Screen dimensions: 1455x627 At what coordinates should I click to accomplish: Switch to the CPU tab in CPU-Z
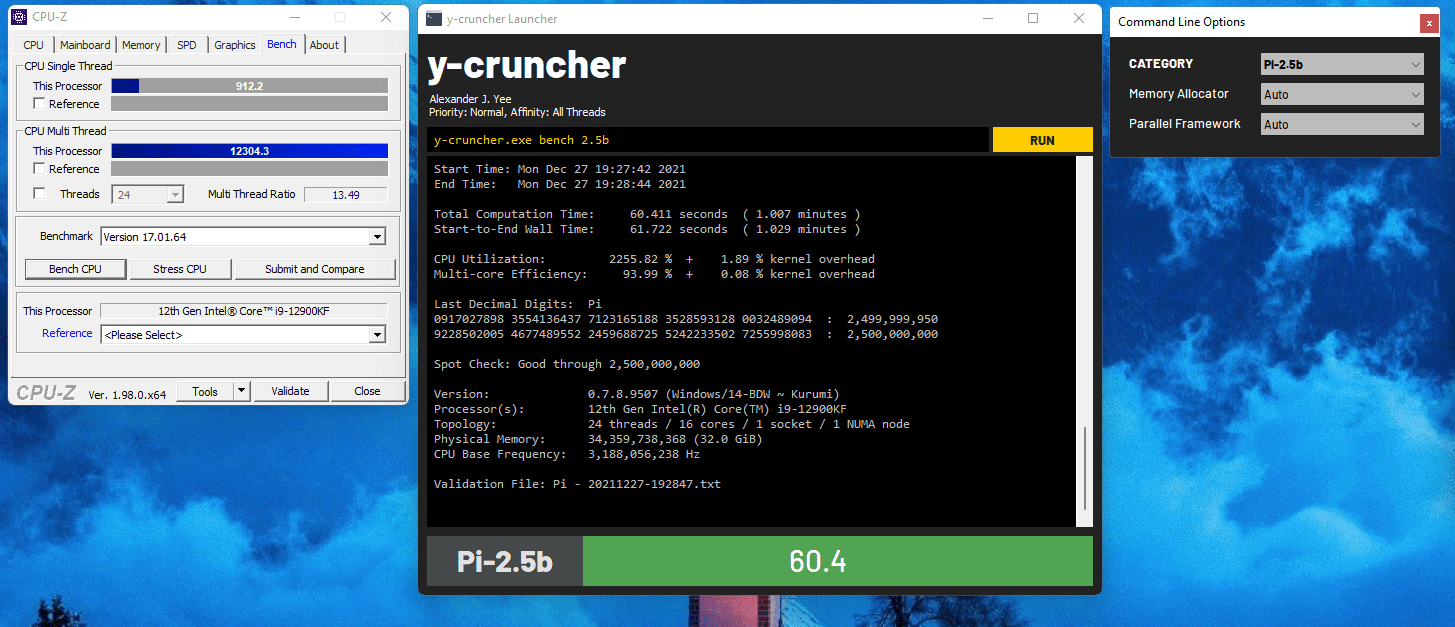point(34,45)
